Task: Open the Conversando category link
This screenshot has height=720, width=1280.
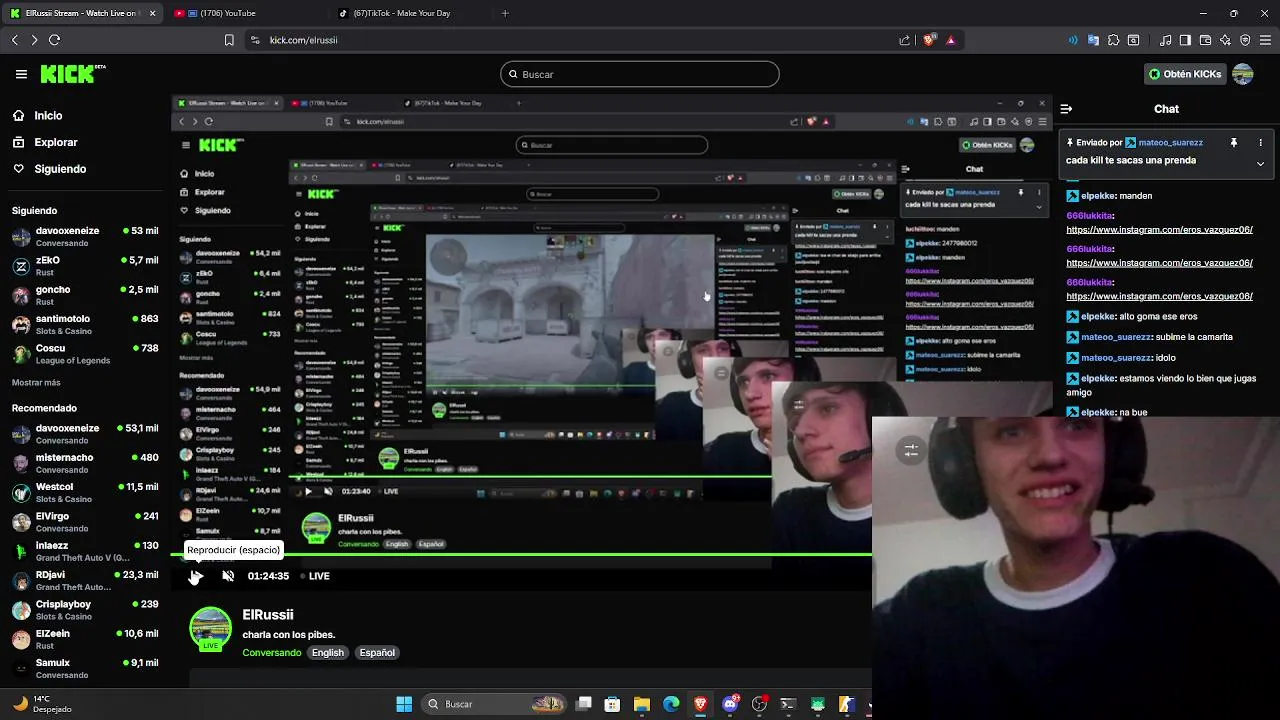Action: pos(271,653)
